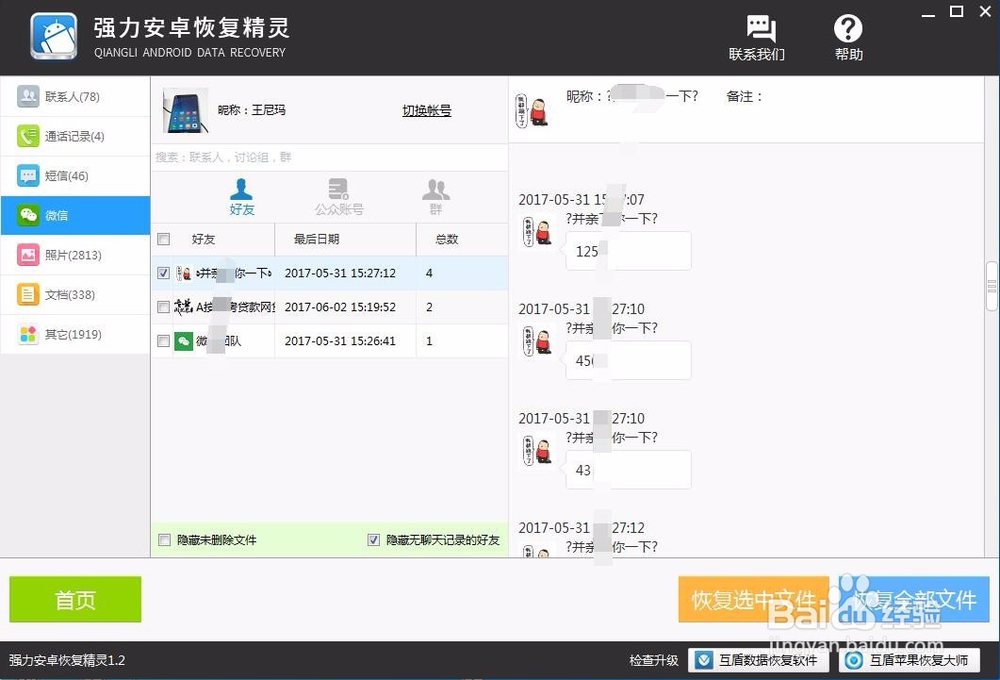Toggle the select-all checkbox in 好友 header

pyautogui.click(x=164, y=239)
